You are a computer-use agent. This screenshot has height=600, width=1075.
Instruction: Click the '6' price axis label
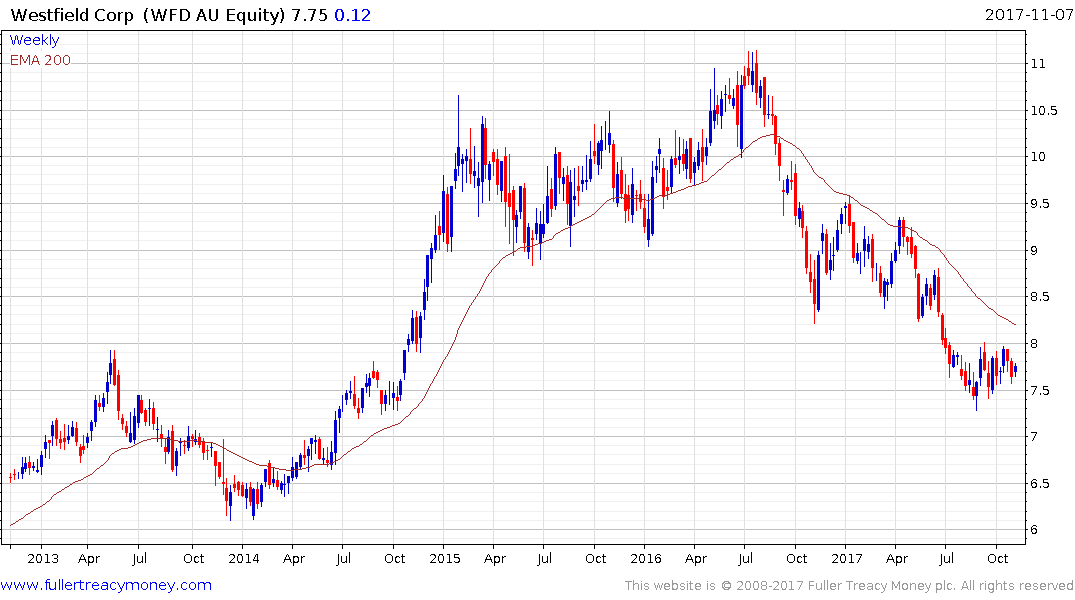coord(1034,530)
